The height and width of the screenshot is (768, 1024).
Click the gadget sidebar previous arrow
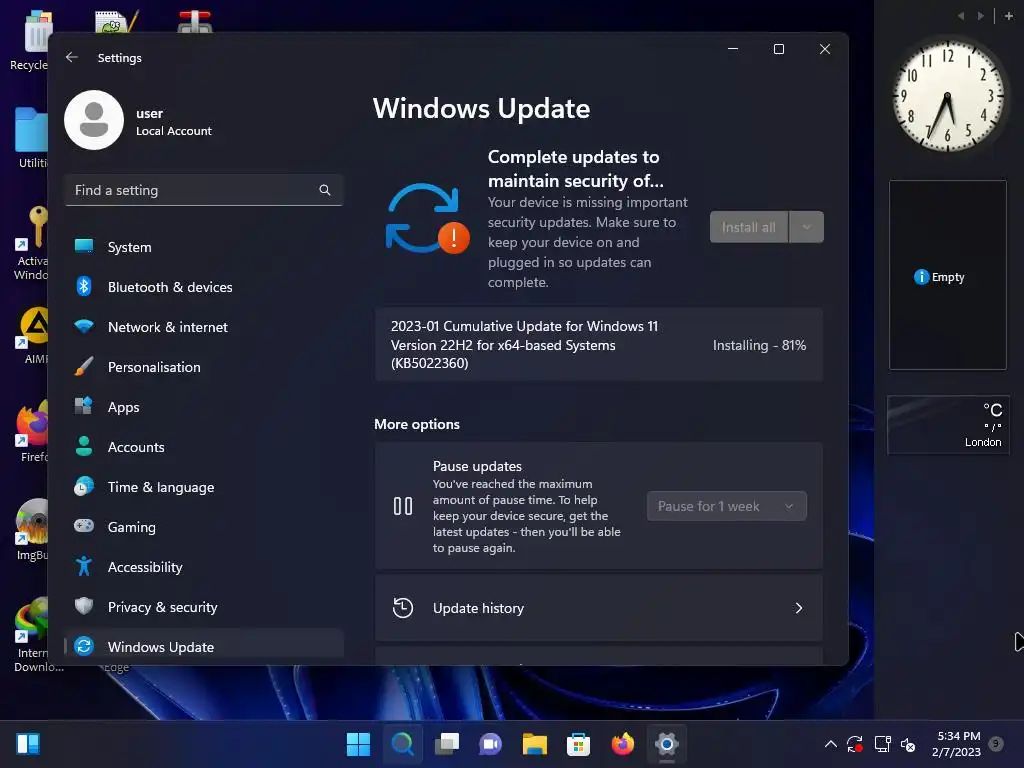click(x=961, y=16)
